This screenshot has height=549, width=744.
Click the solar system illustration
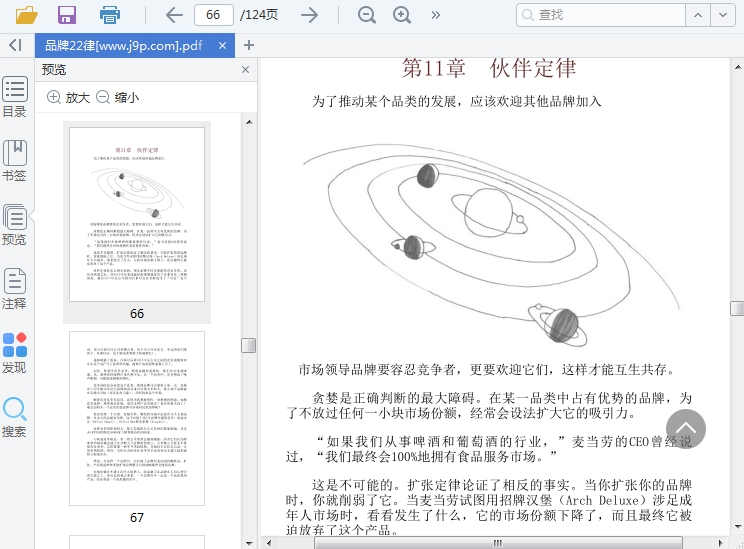coord(492,245)
